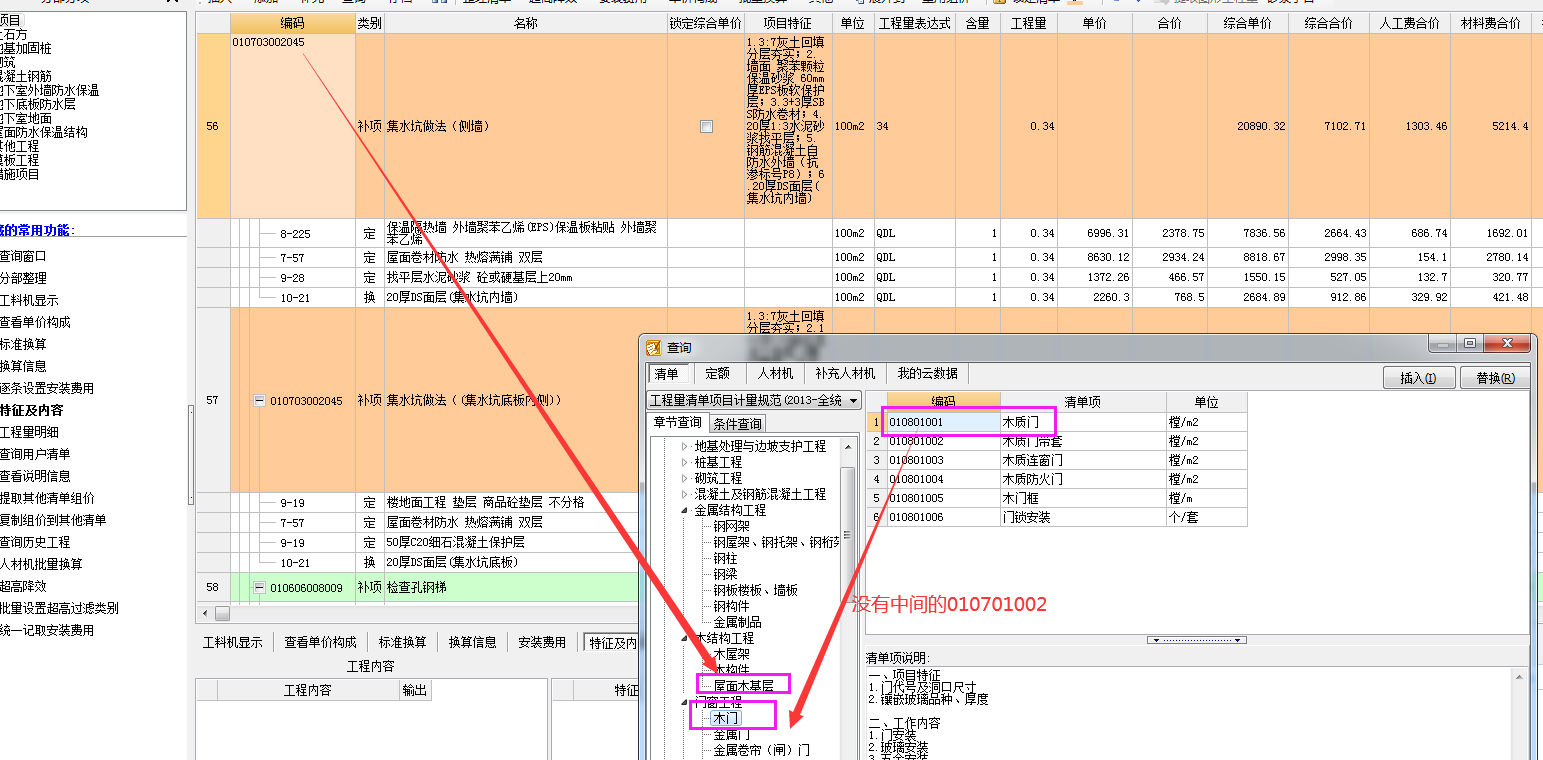Select 钢板楼板、墙板 tree item
Viewport: 1543px width, 760px height.
tap(755, 590)
